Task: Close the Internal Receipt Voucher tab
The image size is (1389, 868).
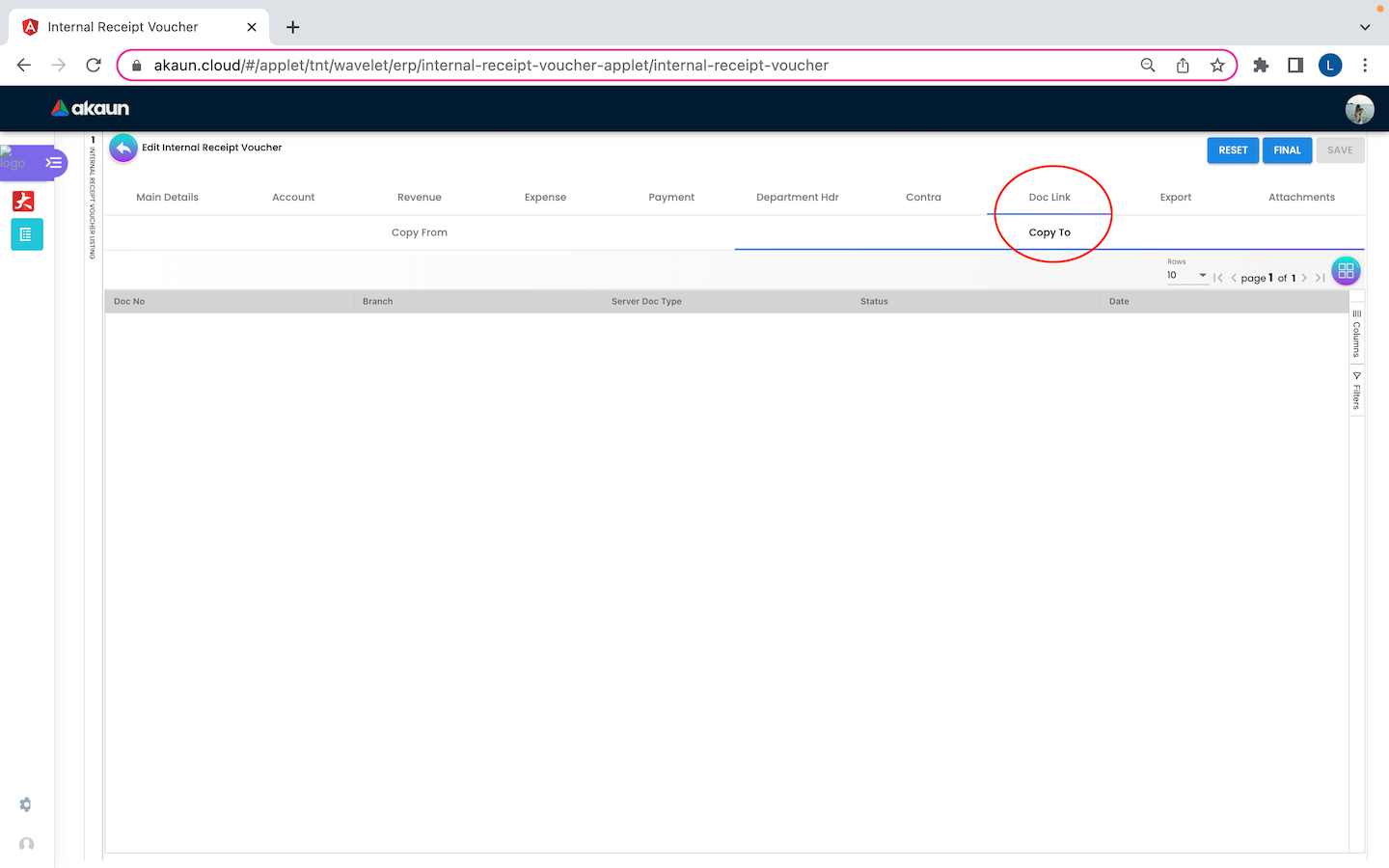Action: (252, 27)
